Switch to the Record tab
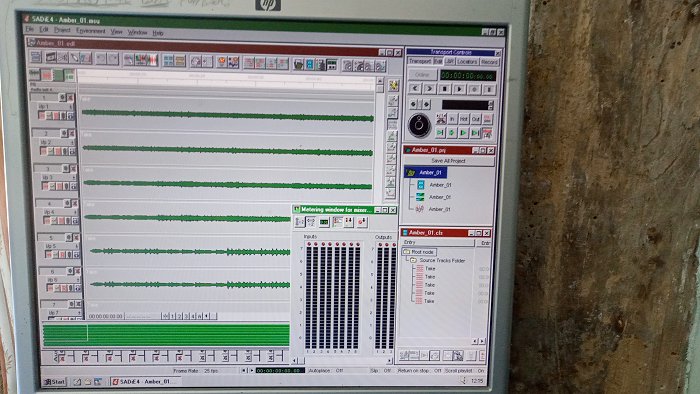The height and width of the screenshot is (394, 700). point(489,62)
